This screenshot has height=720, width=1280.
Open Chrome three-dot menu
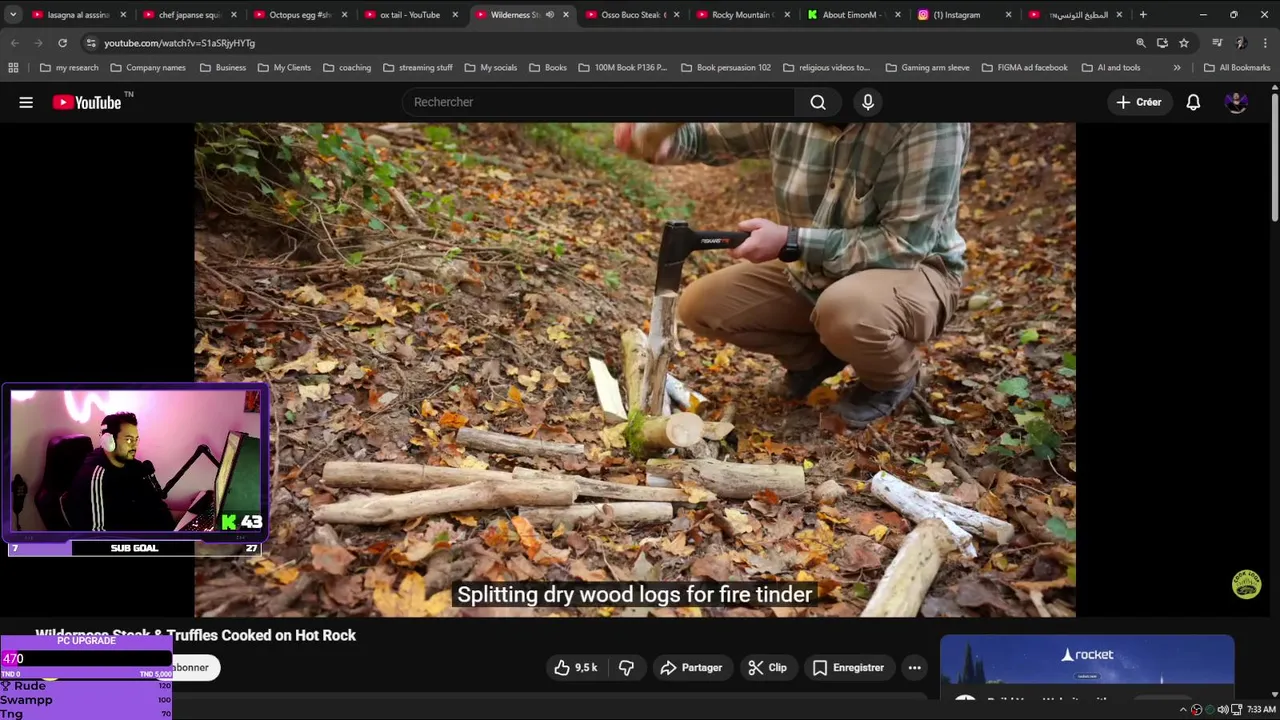click(1265, 43)
